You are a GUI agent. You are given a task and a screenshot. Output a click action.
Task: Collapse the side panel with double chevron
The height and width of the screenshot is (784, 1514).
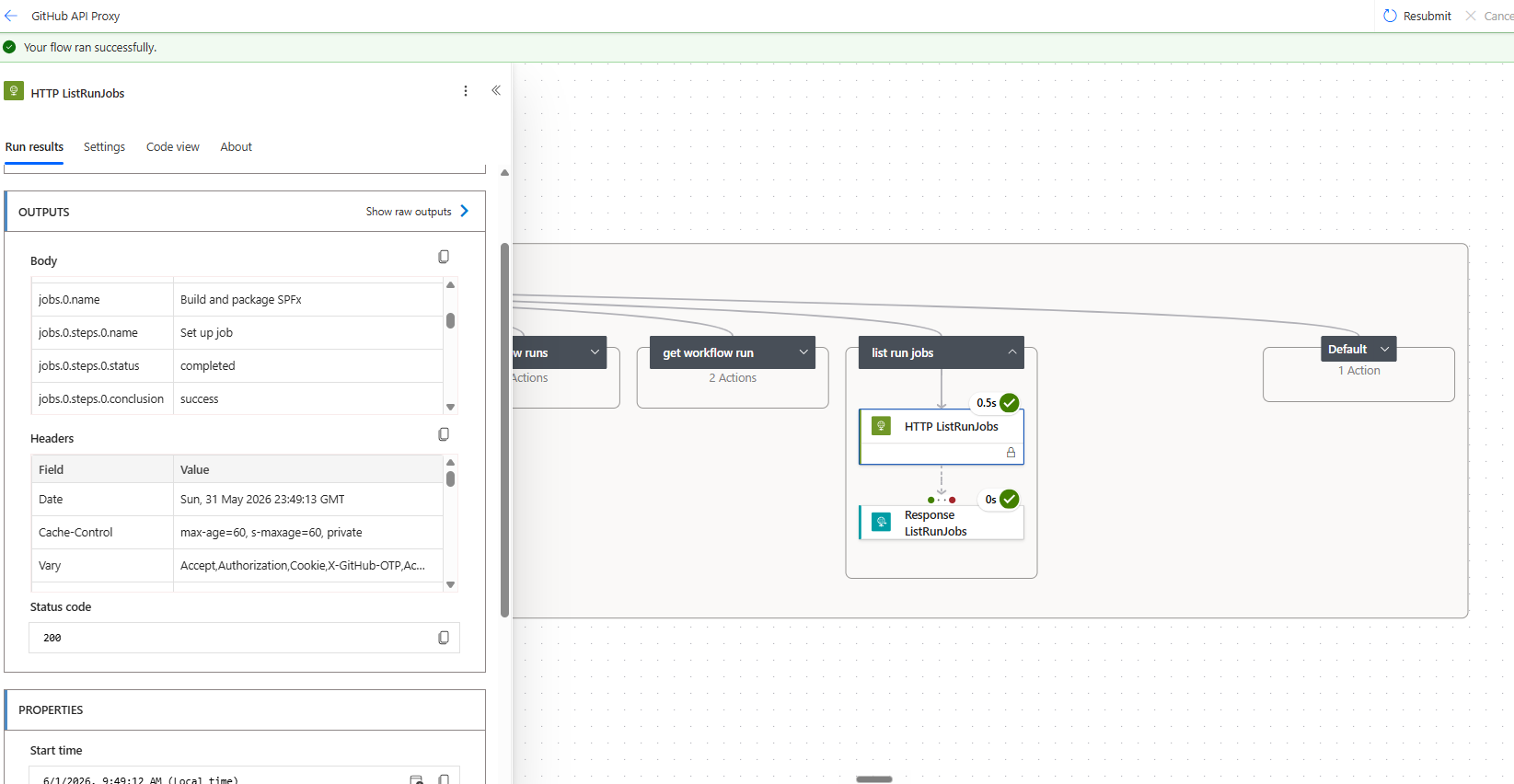[x=496, y=90]
